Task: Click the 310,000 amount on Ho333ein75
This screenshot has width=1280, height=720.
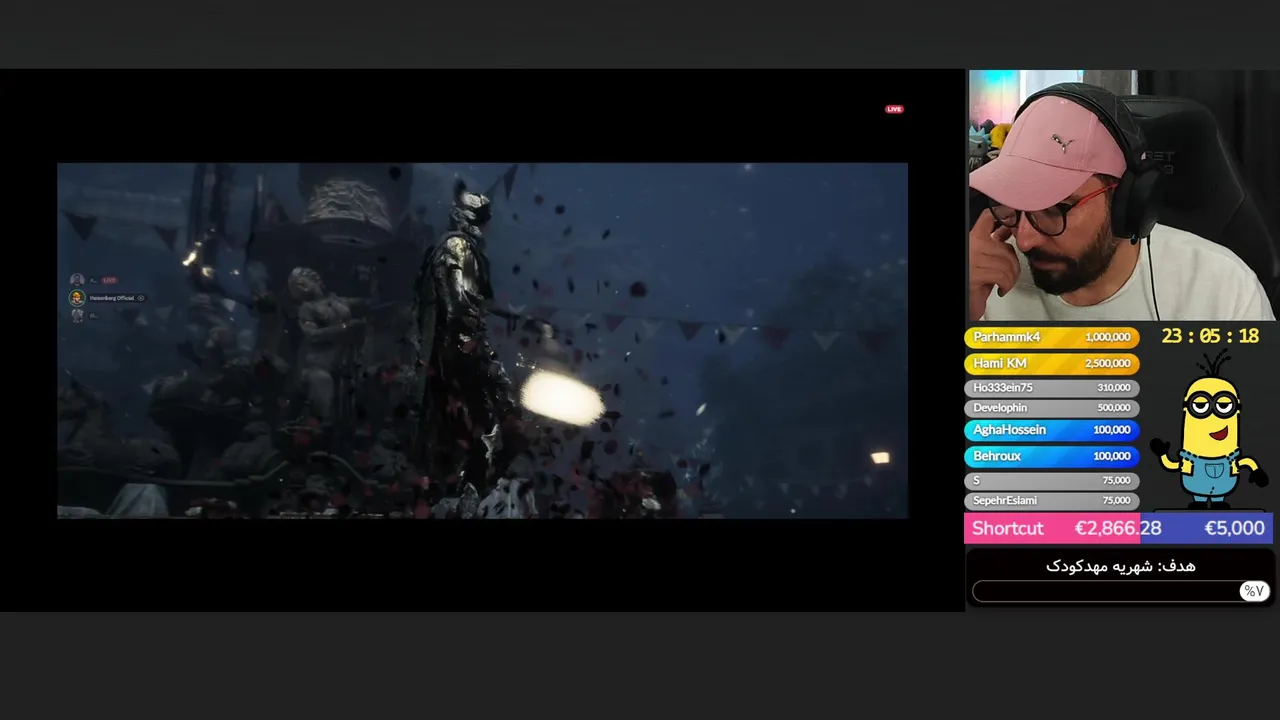Action: pyautogui.click(x=1113, y=387)
